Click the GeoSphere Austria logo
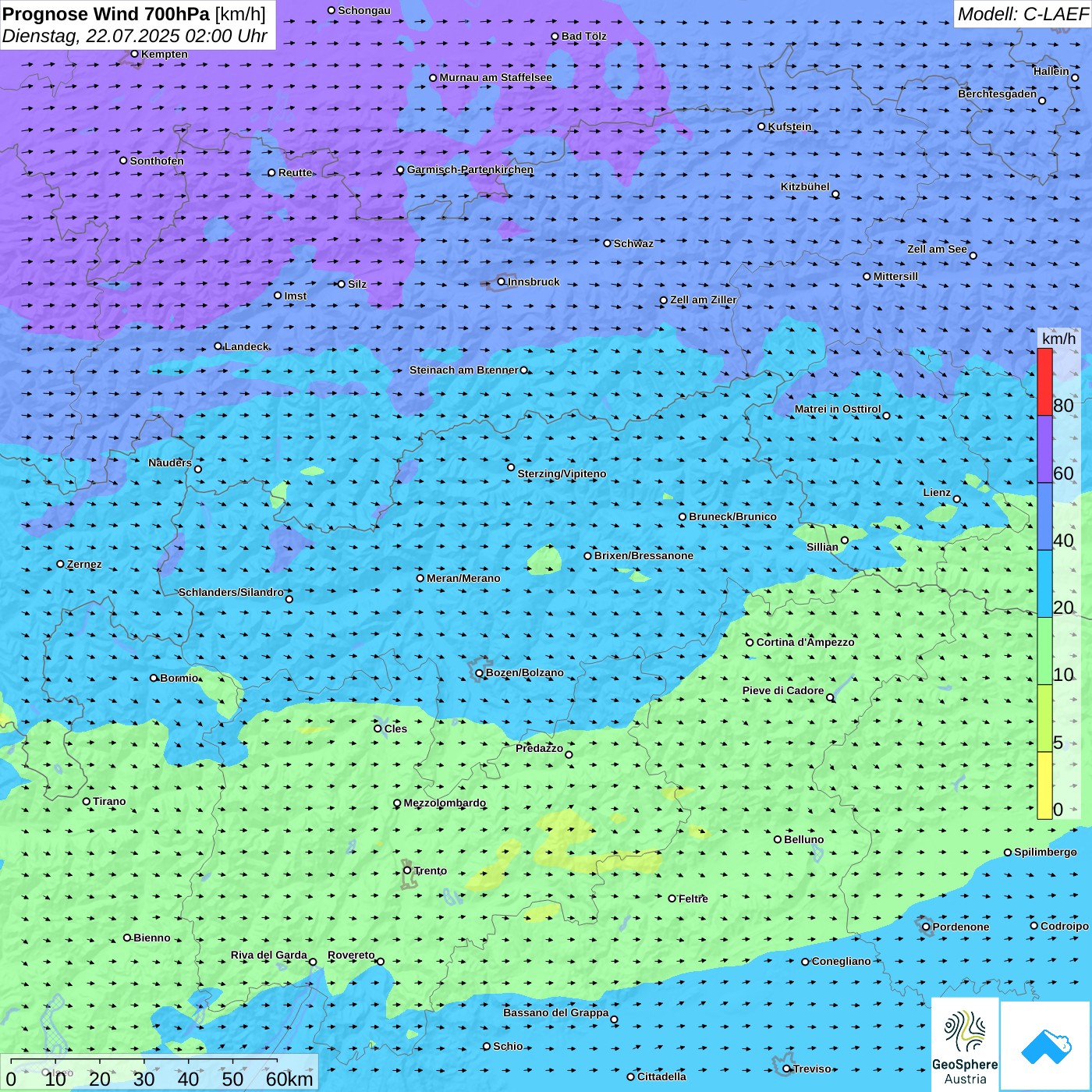 pos(965,1044)
